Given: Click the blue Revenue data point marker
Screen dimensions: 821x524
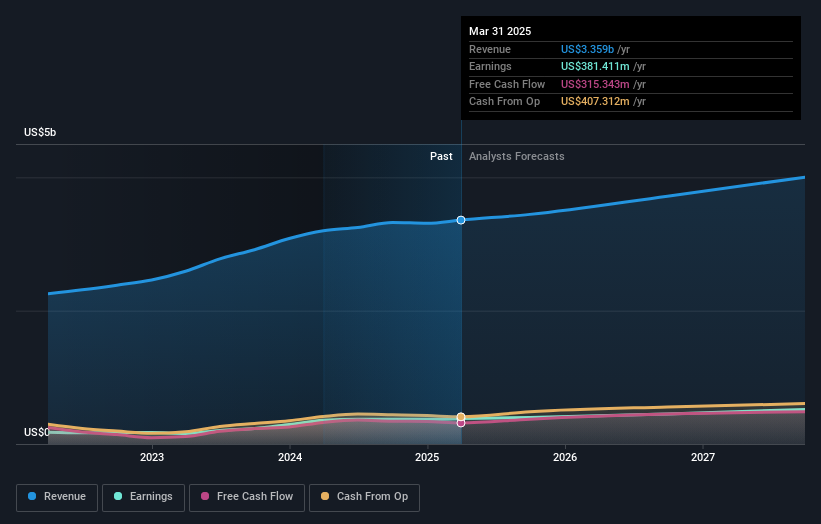Looking at the screenshot, I should [x=461, y=220].
